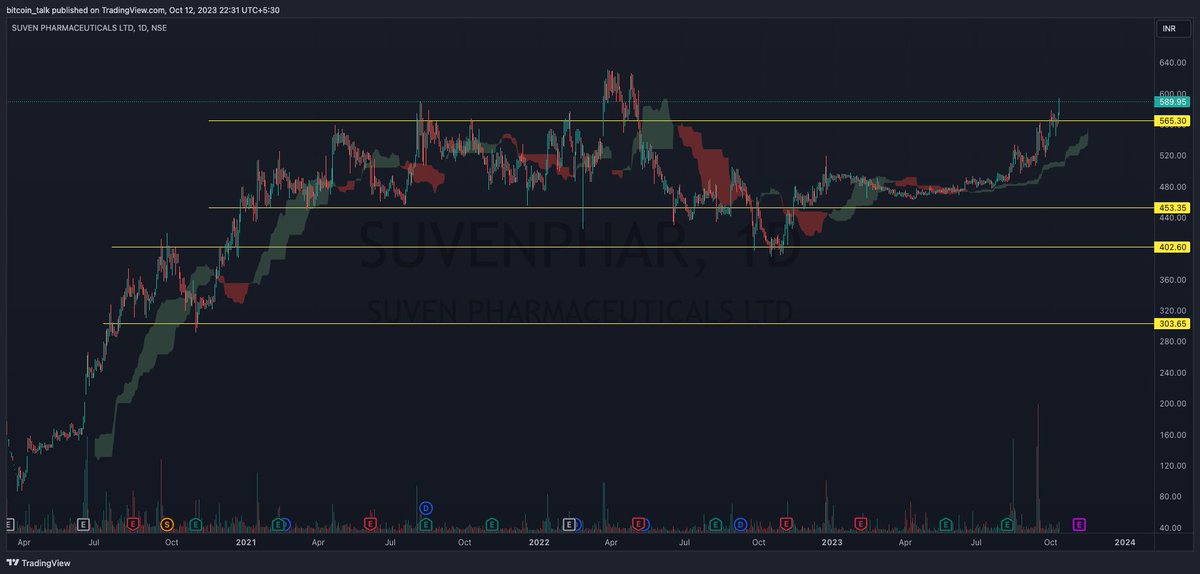Click the green E marker after Apr 2023
The height and width of the screenshot is (574, 1200).
945,524
